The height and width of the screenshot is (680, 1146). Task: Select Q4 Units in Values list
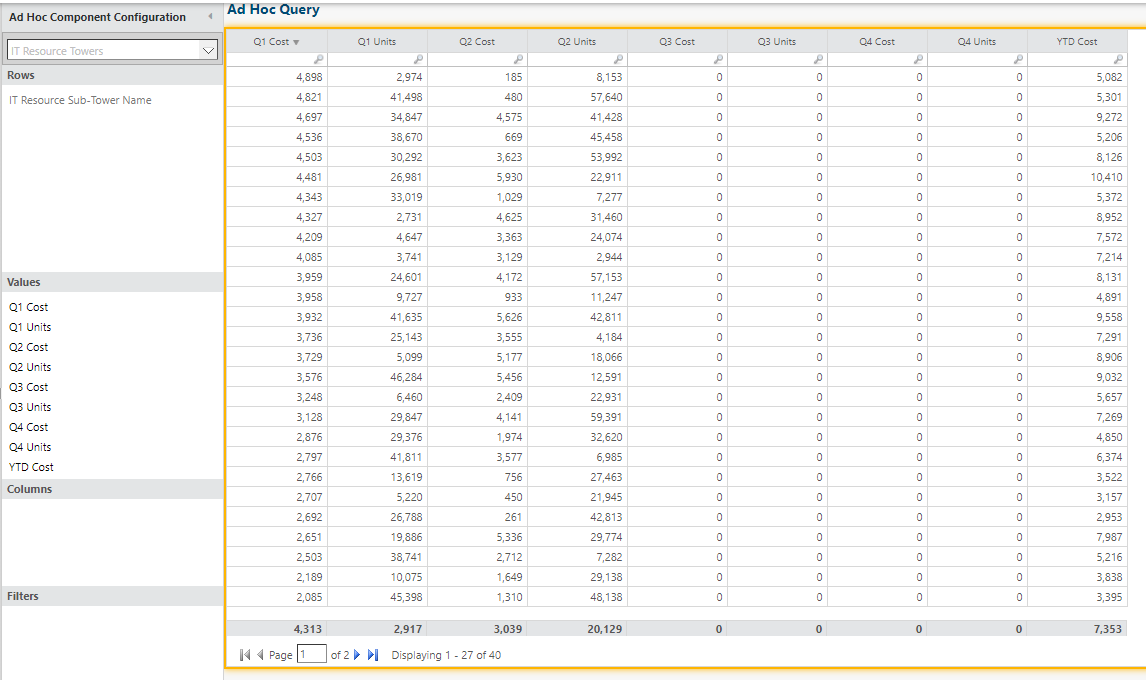point(30,447)
